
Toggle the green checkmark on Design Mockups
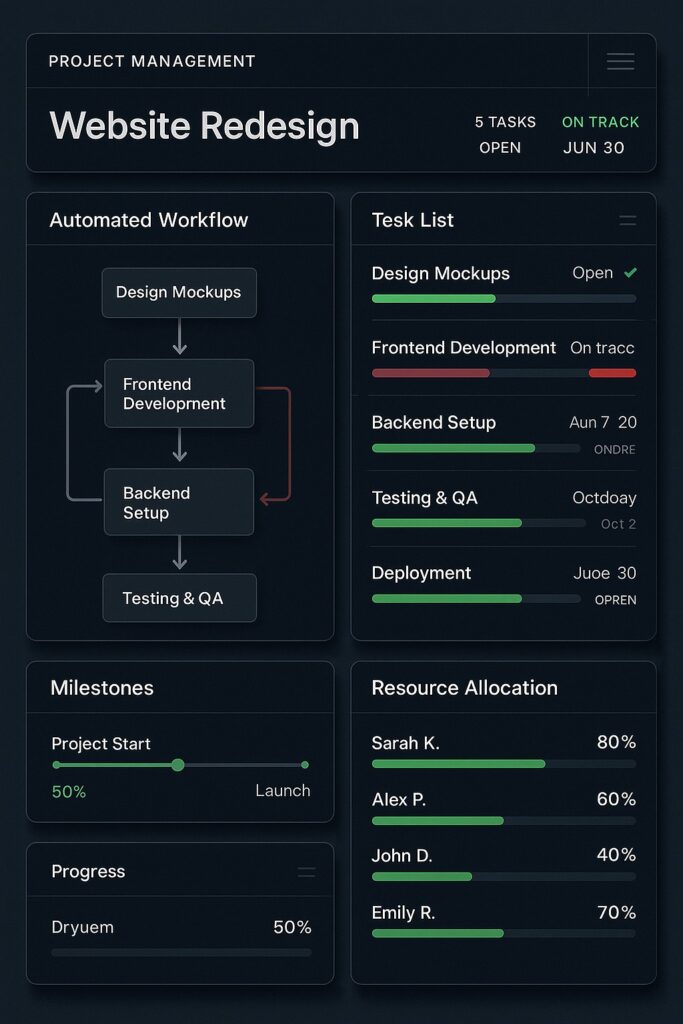(630, 273)
